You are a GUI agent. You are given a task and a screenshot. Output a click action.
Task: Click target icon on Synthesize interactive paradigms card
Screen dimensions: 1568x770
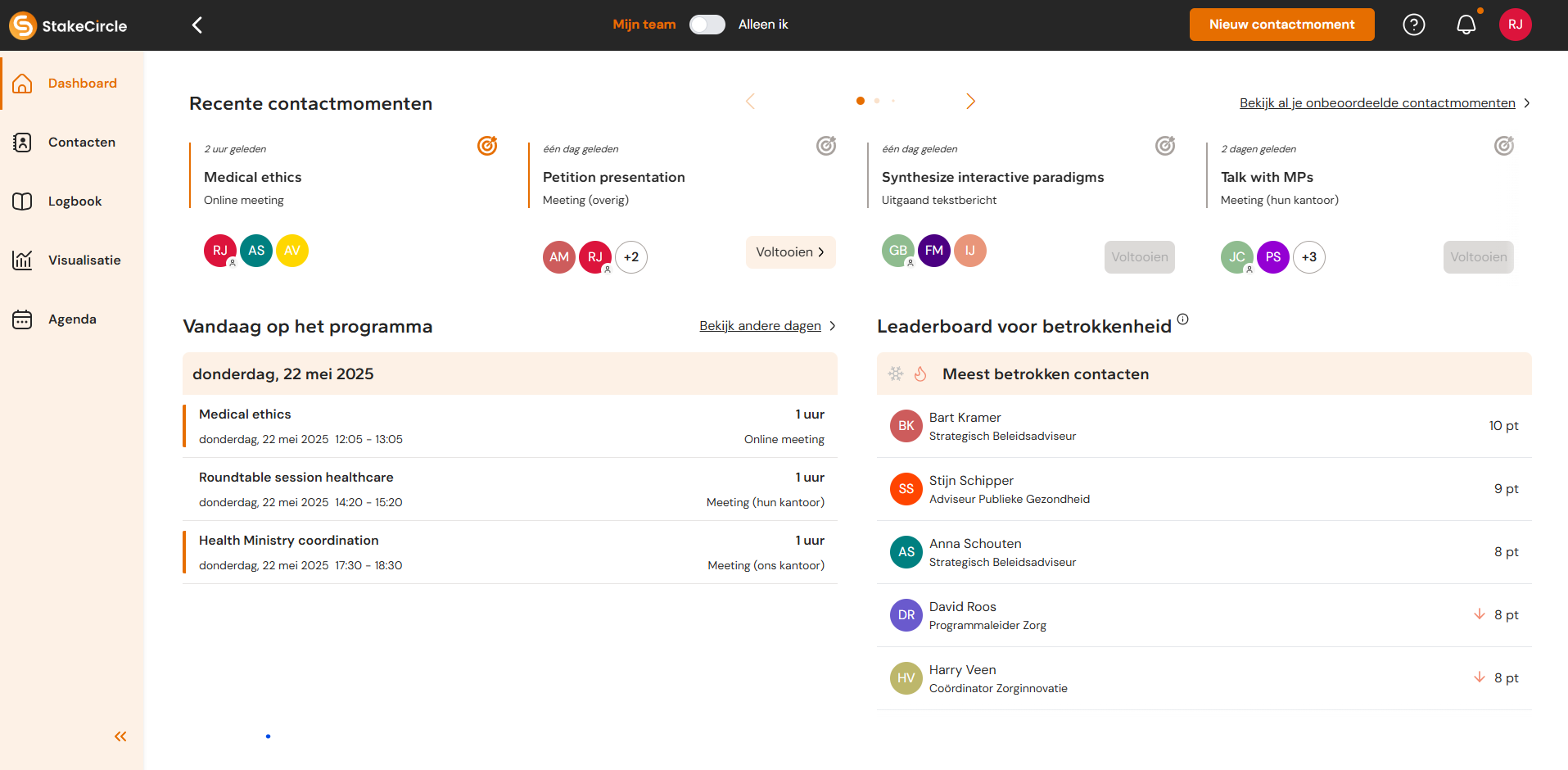1165,146
